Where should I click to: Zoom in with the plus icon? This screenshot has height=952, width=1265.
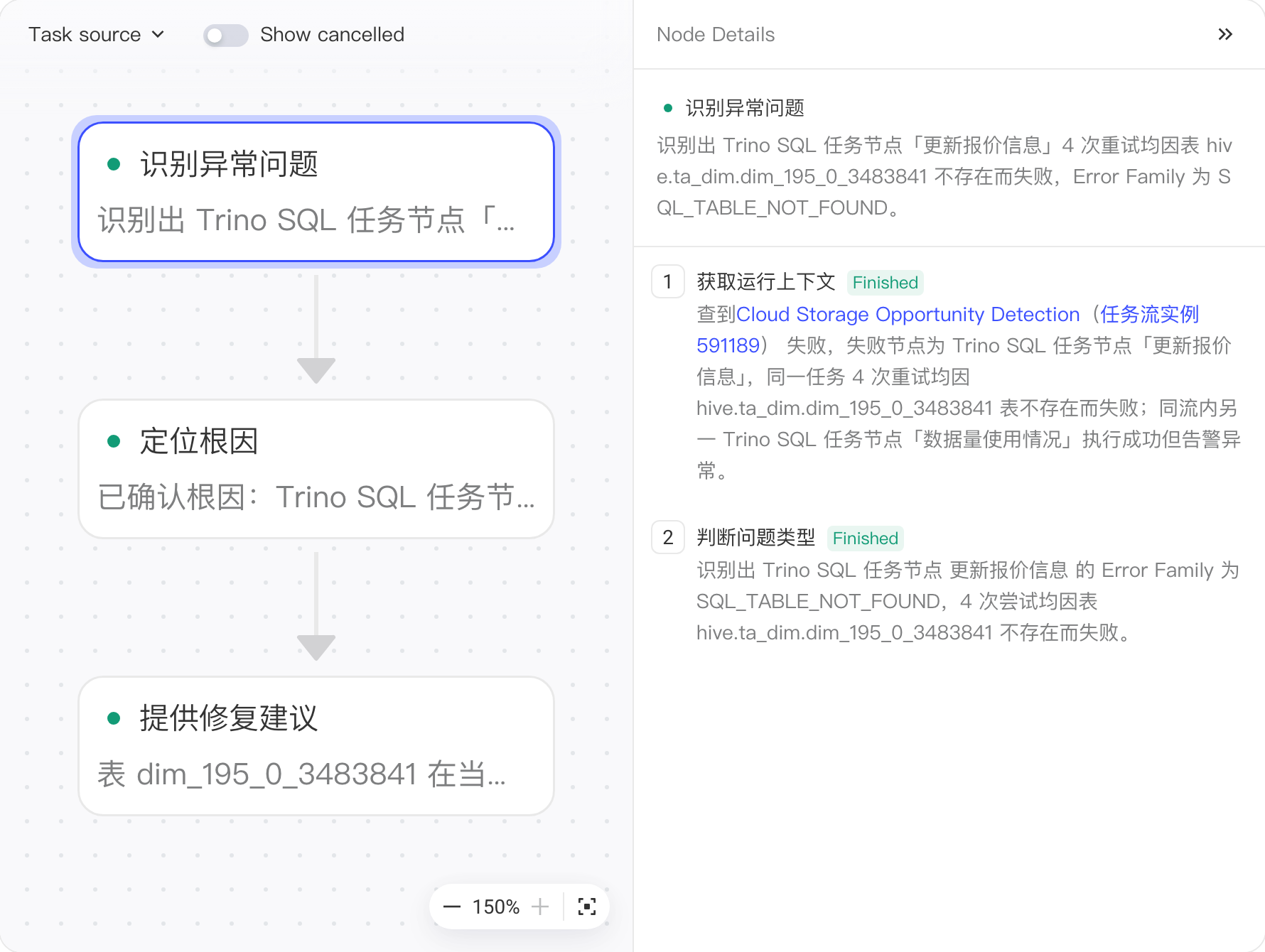click(x=540, y=907)
